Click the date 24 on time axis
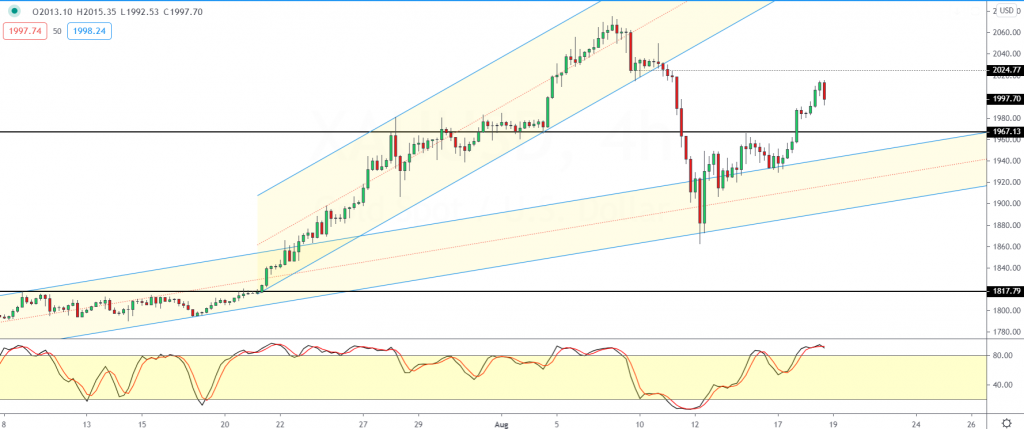This screenshot has width=1024, height=429. point(916,422)
